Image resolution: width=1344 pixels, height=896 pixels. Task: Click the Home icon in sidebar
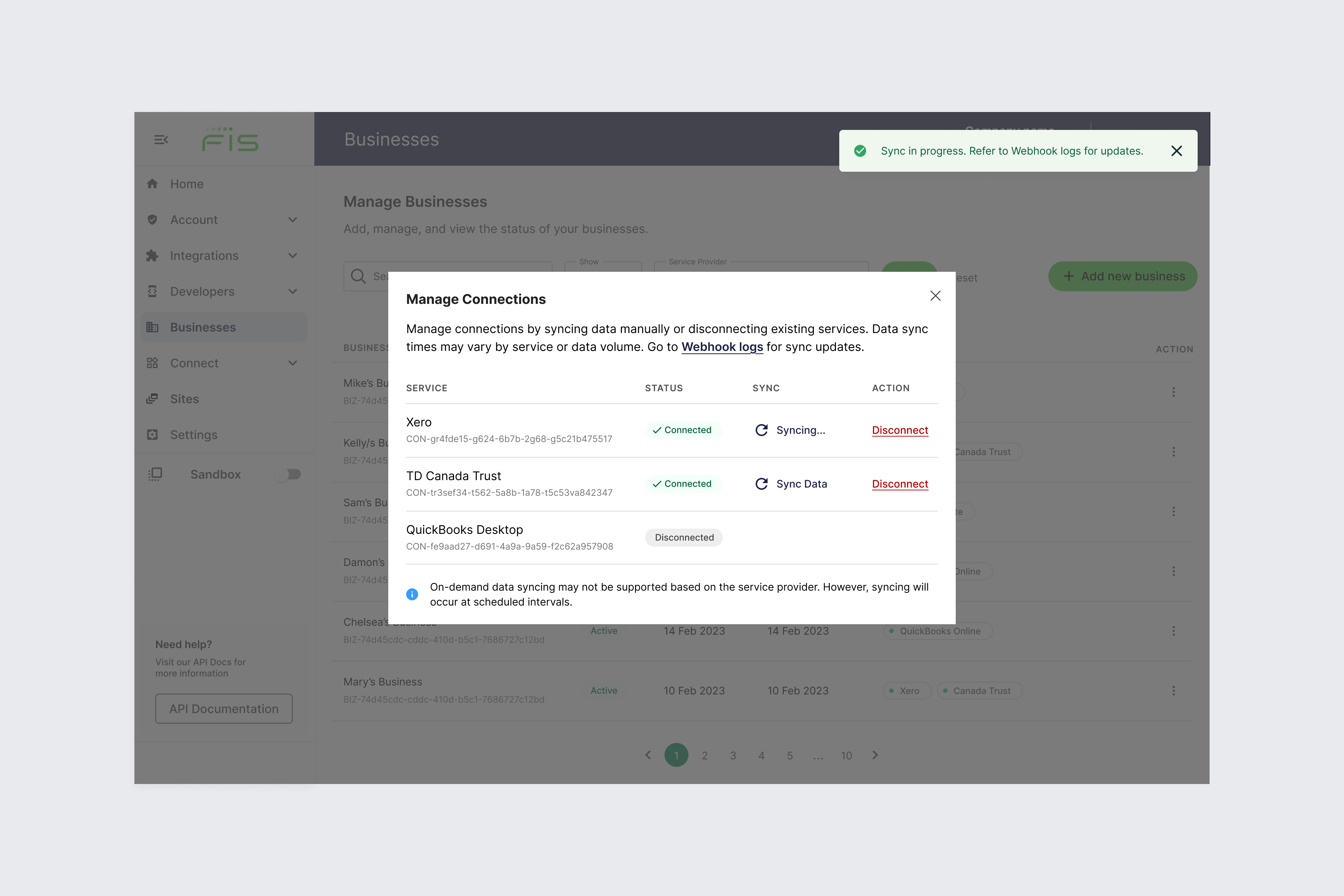(152, 184)
